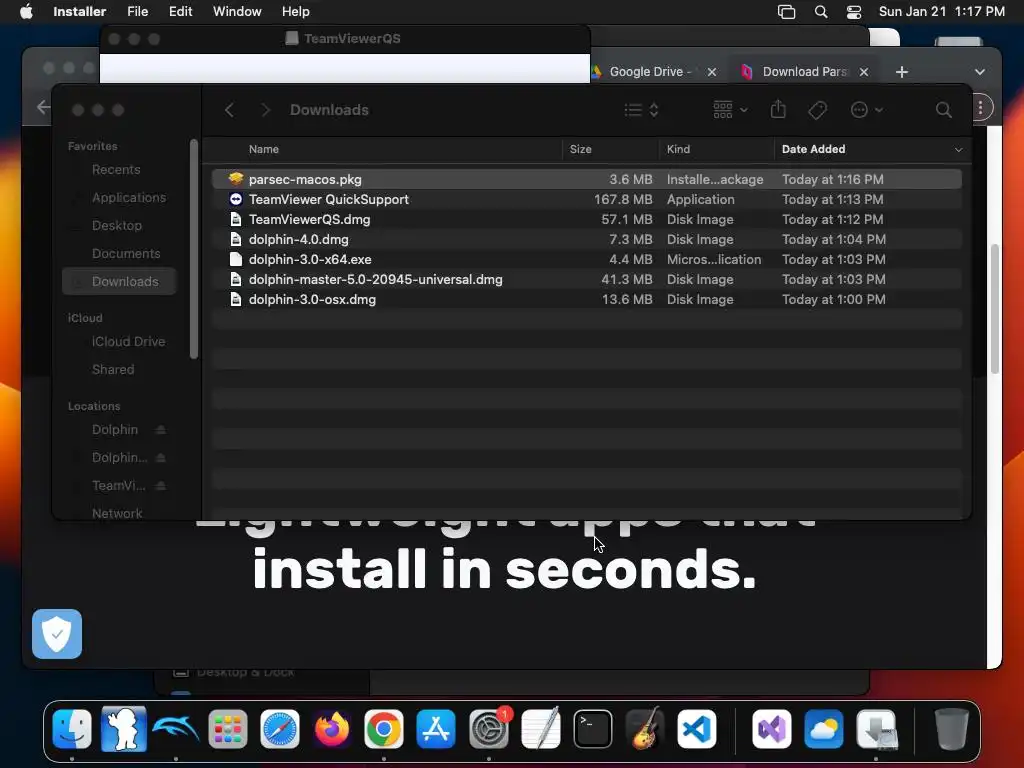Open the Installer app menu
This screenshot has width=1024, height=768.
[x=80, y=12]
